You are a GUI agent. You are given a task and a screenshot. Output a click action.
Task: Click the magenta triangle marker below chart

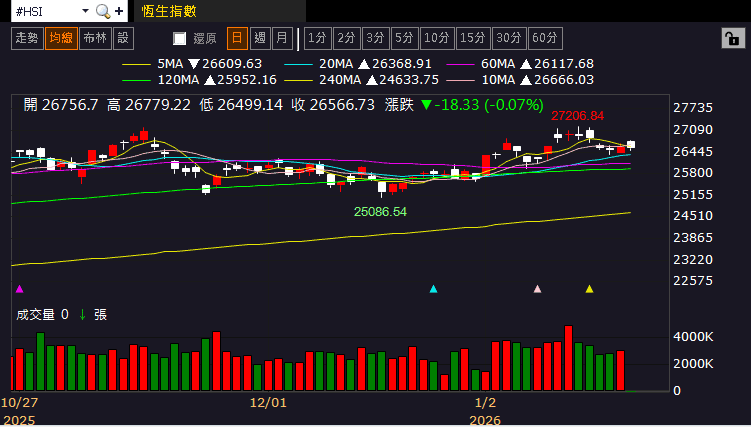20,289
